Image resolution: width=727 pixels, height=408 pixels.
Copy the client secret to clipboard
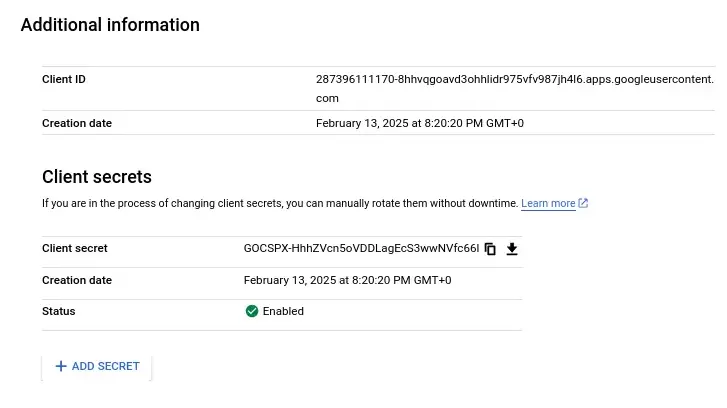490,249
